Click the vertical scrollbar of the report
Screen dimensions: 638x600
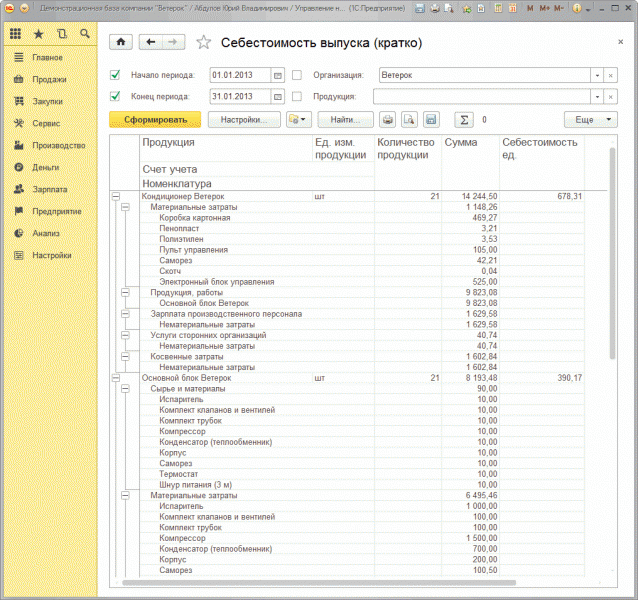612,253
